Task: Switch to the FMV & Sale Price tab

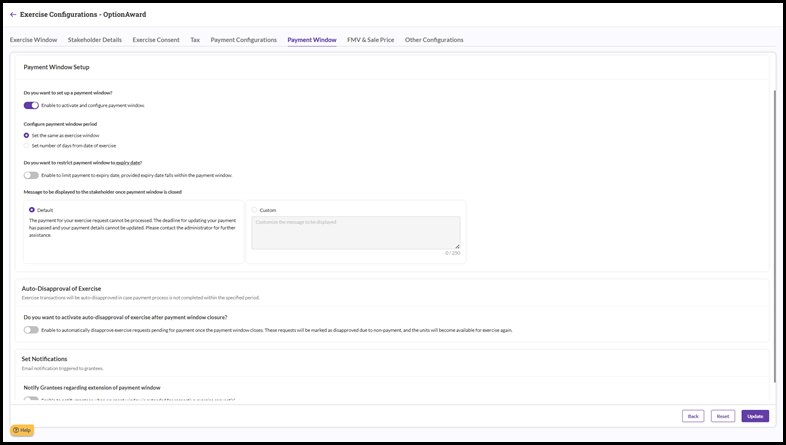Action: [x=370, y=40]
